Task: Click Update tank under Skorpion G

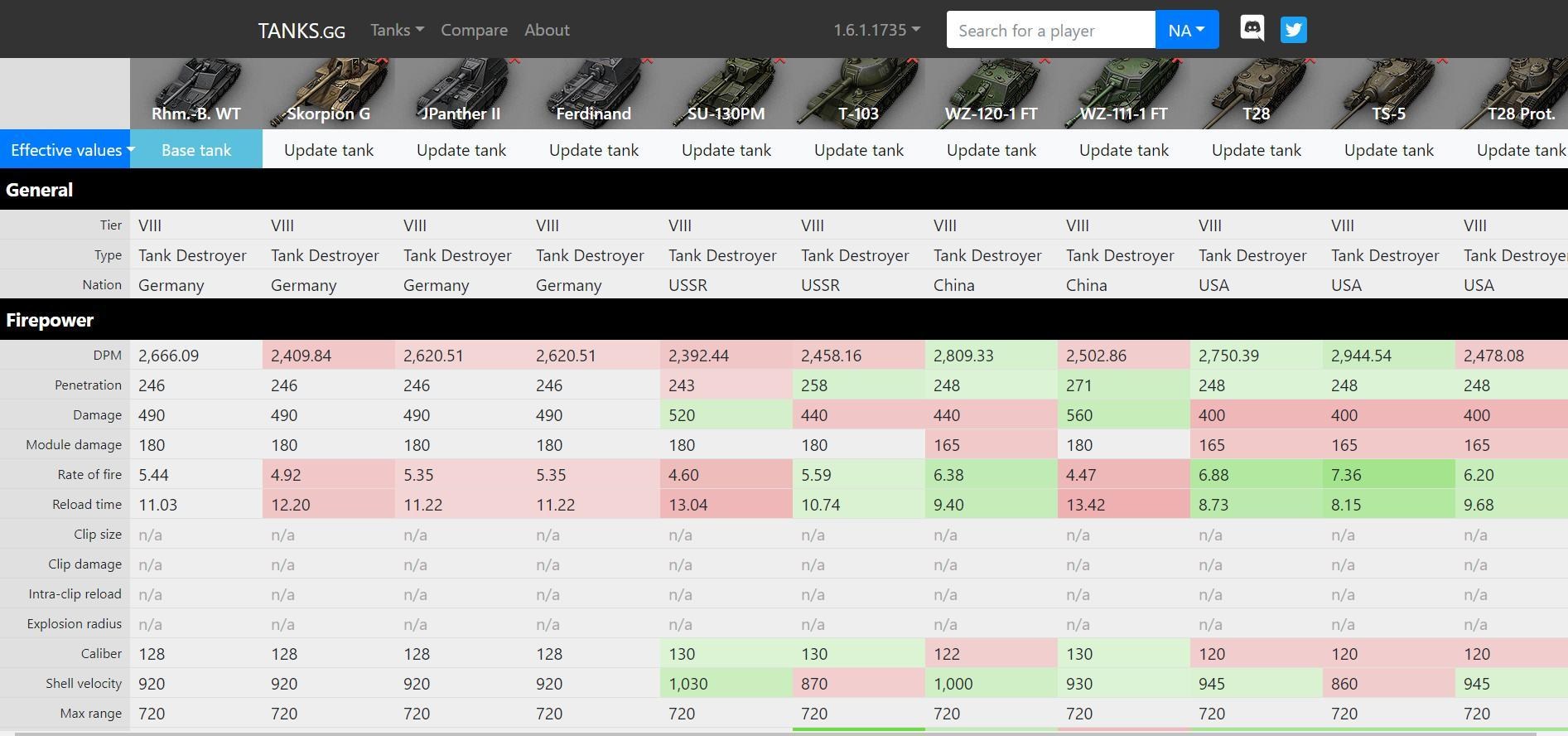Action: tap(329, 150)
